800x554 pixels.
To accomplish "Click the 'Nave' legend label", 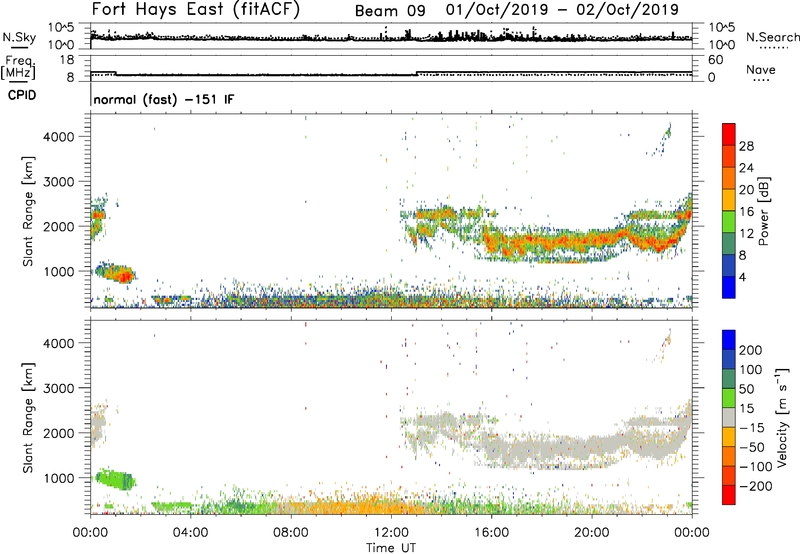I will [761, 69].
